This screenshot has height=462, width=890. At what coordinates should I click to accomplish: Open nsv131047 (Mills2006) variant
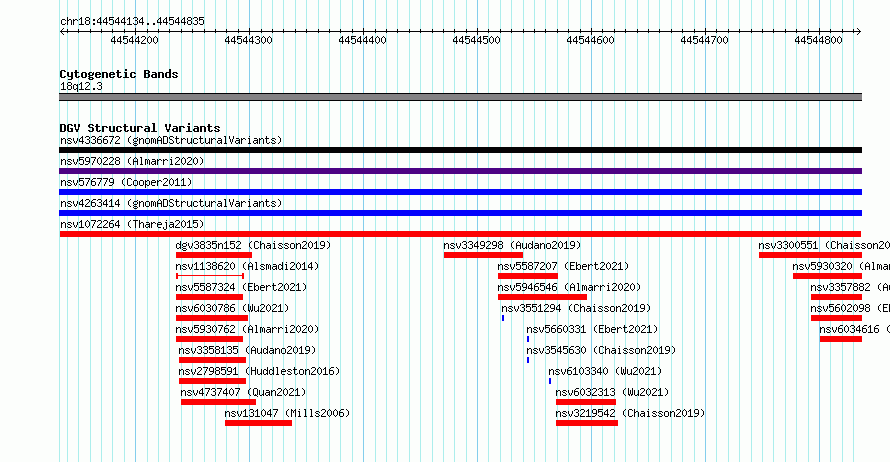(287, 413)
